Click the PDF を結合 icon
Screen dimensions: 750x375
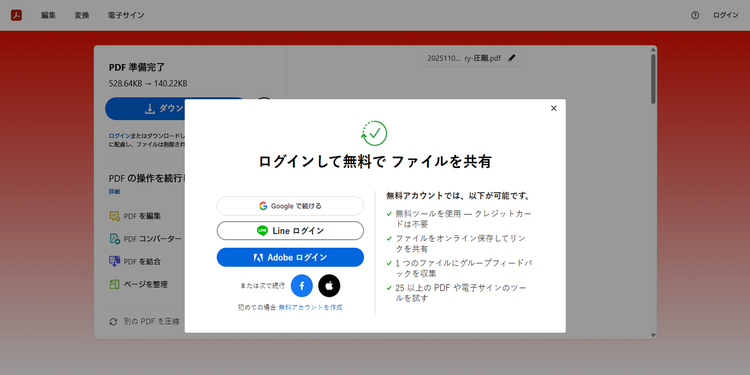click(114, 261)
